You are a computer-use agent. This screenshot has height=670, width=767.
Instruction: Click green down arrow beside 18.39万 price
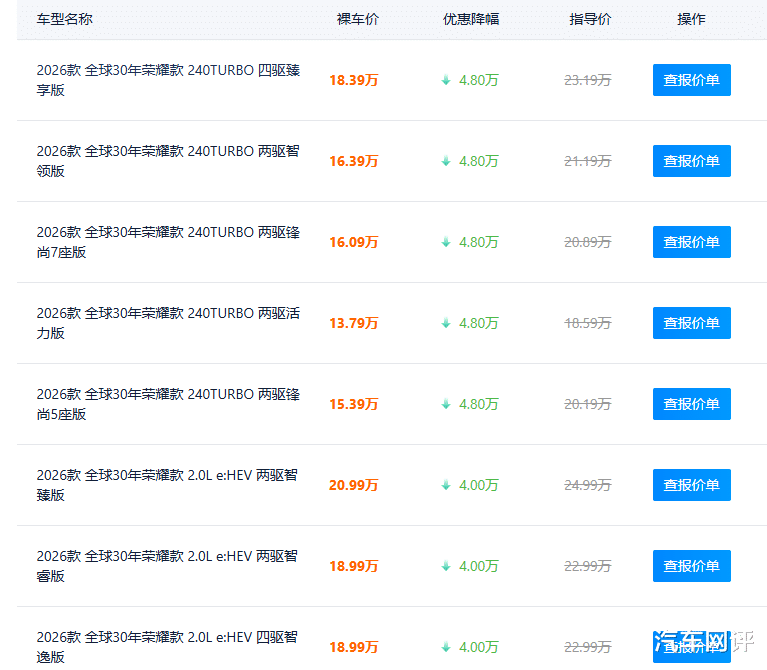click(446, 80)
